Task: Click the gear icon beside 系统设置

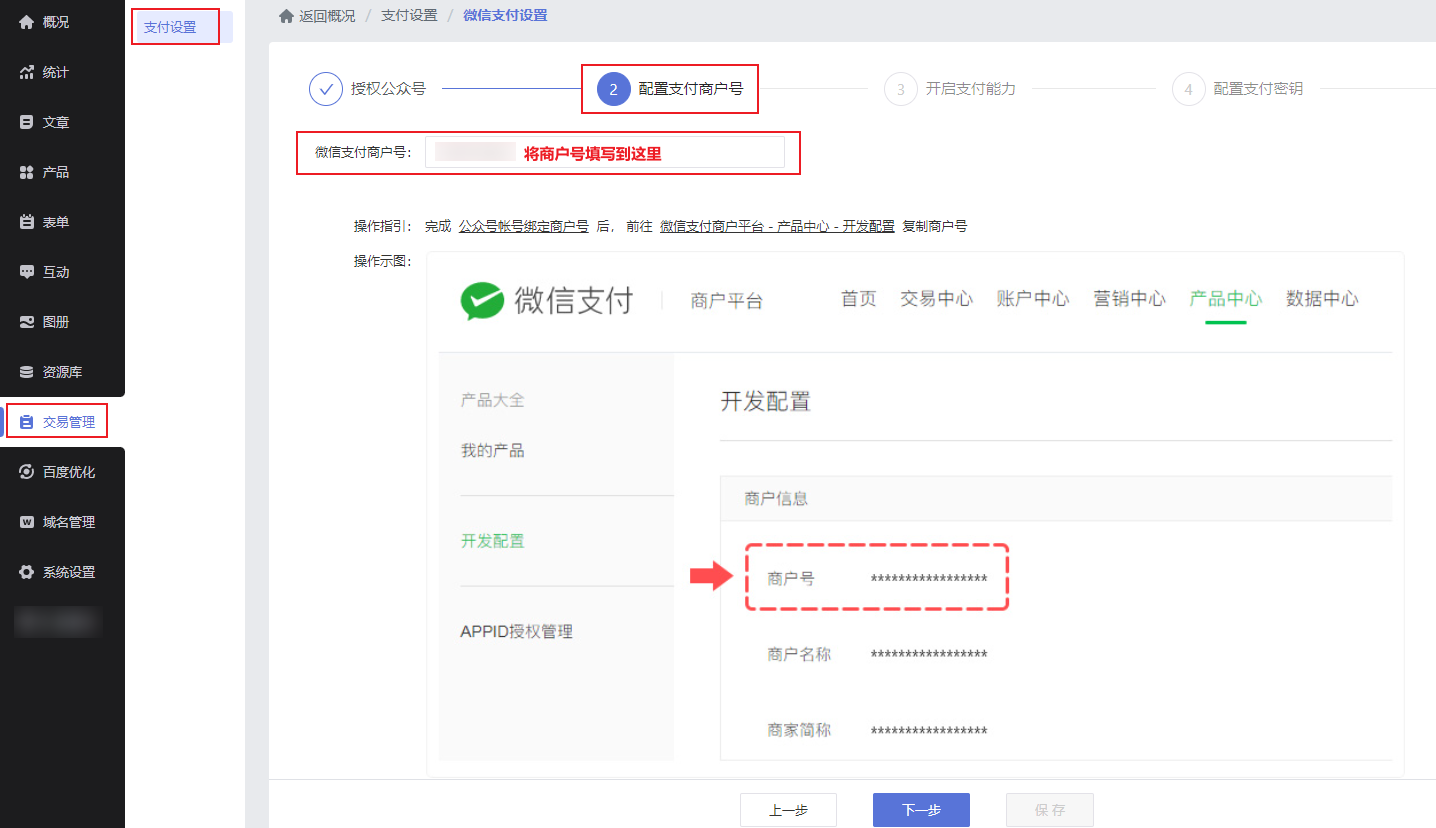Action: 27,572
